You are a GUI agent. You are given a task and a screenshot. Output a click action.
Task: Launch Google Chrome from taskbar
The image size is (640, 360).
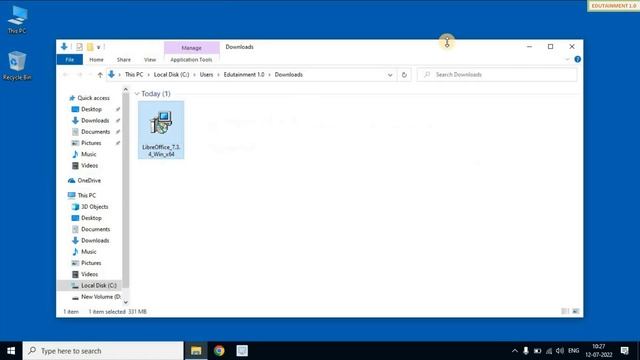(219, 351)
